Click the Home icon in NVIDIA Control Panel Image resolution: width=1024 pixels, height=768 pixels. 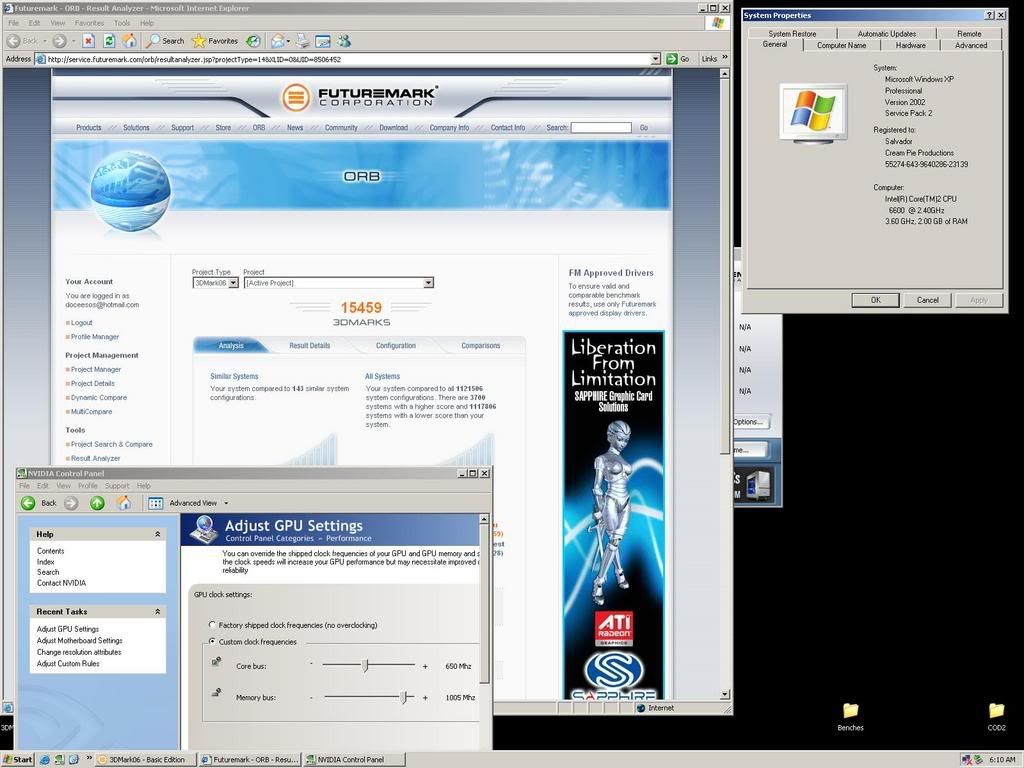pyautogui.click(x=123, y=503)
